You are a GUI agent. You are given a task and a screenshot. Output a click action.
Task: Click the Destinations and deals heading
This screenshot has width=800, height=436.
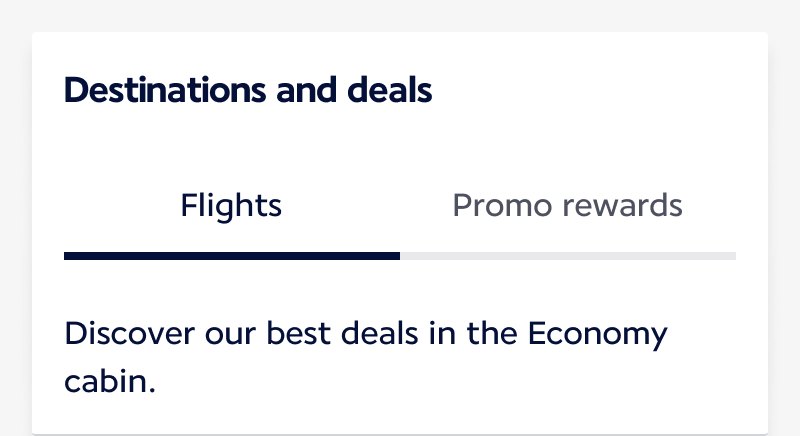(x=248, y=91)
